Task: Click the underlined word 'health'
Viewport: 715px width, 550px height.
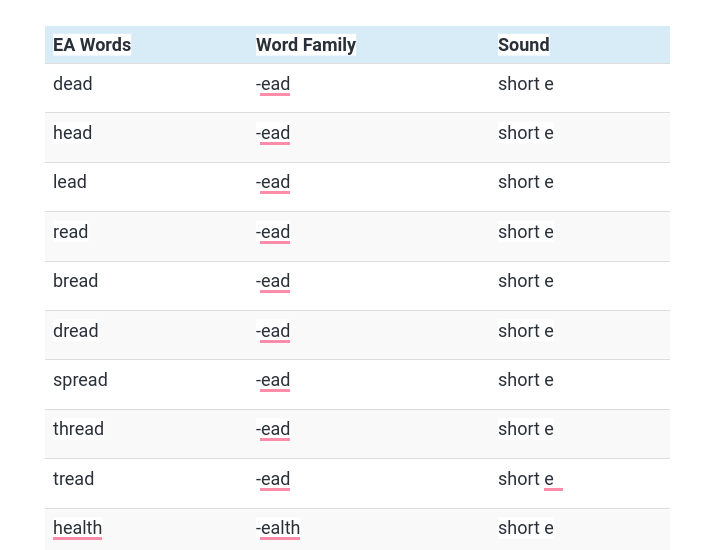Action: (78, 528)
